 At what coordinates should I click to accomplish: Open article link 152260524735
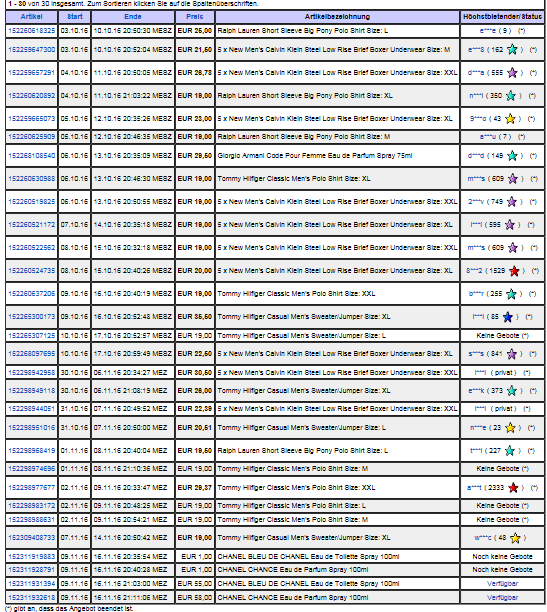32,271
